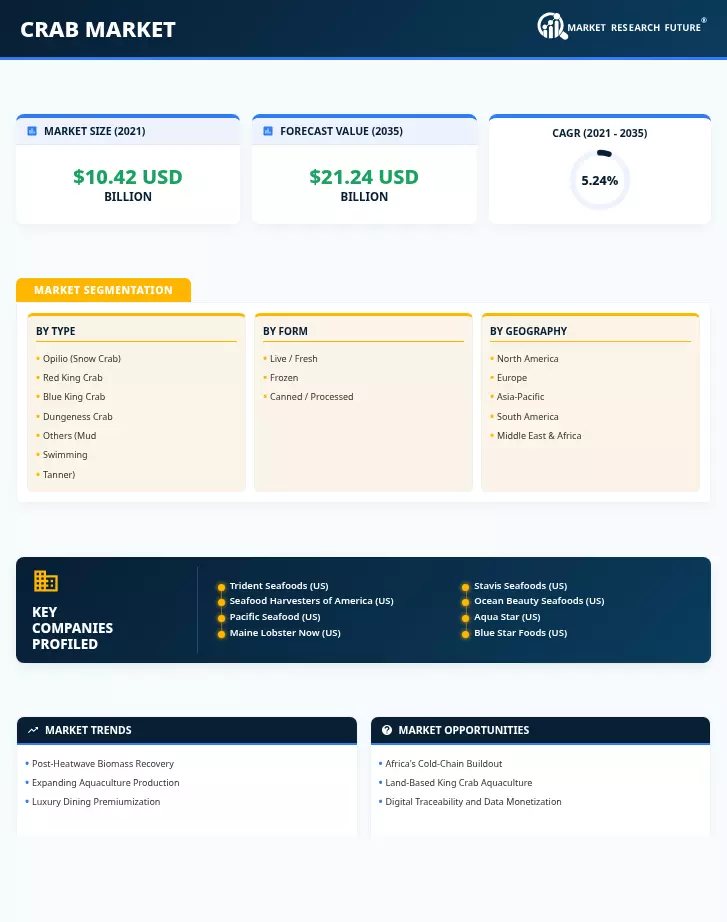Click the BY FORM segment heading
This screenshot has height=922, width=727.
[x=285, y=331]
